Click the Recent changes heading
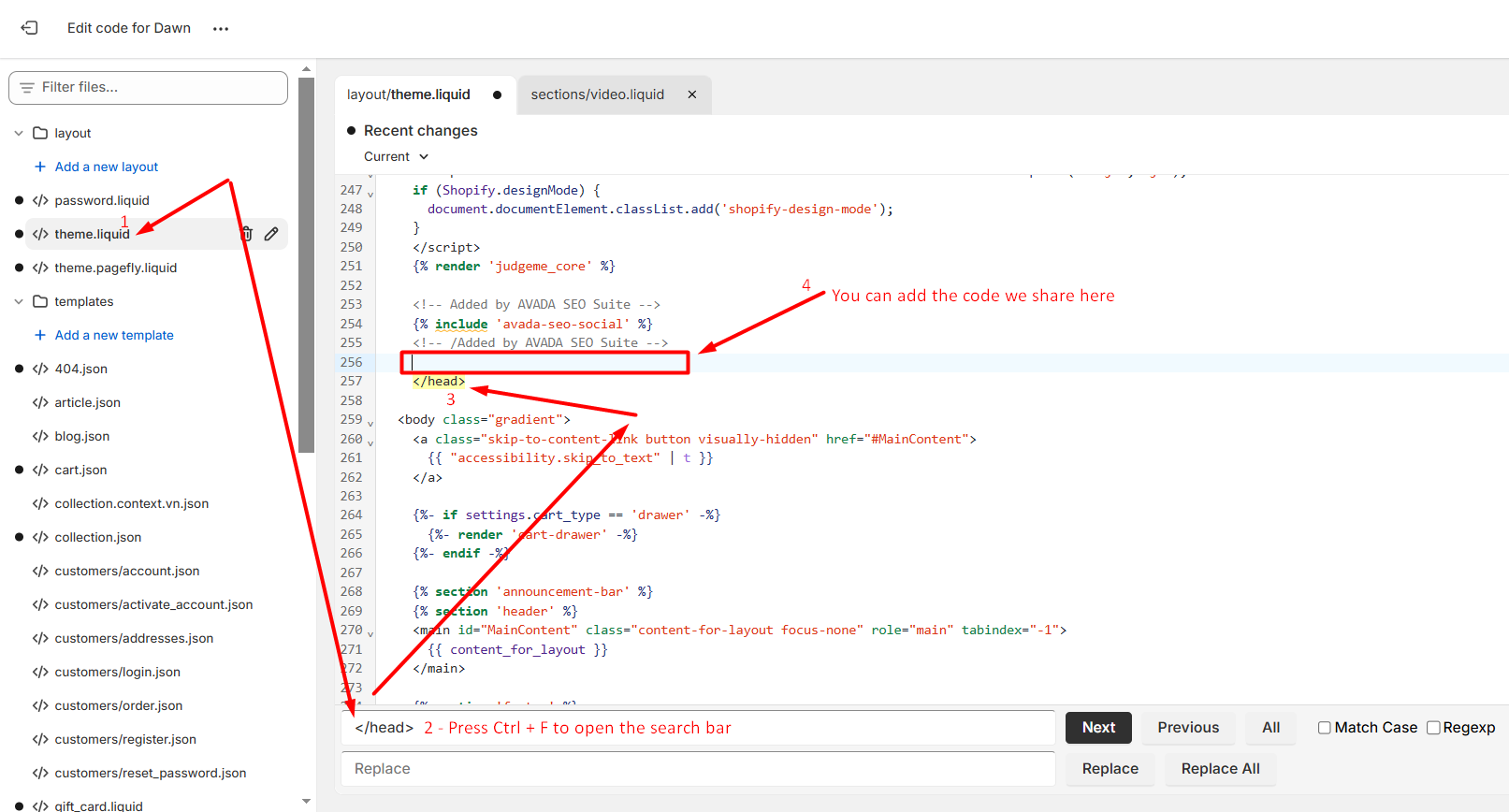 click(x=421, y=131)
